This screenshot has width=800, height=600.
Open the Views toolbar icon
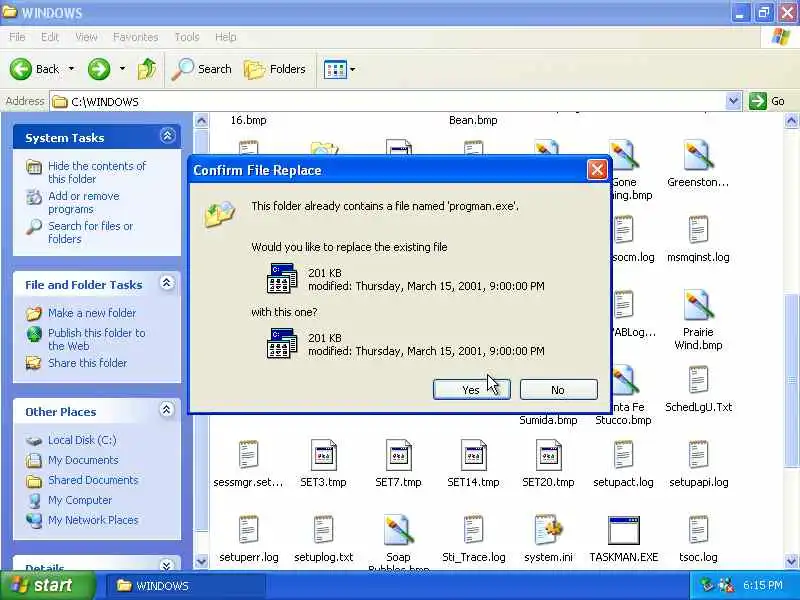click(335, 69)
